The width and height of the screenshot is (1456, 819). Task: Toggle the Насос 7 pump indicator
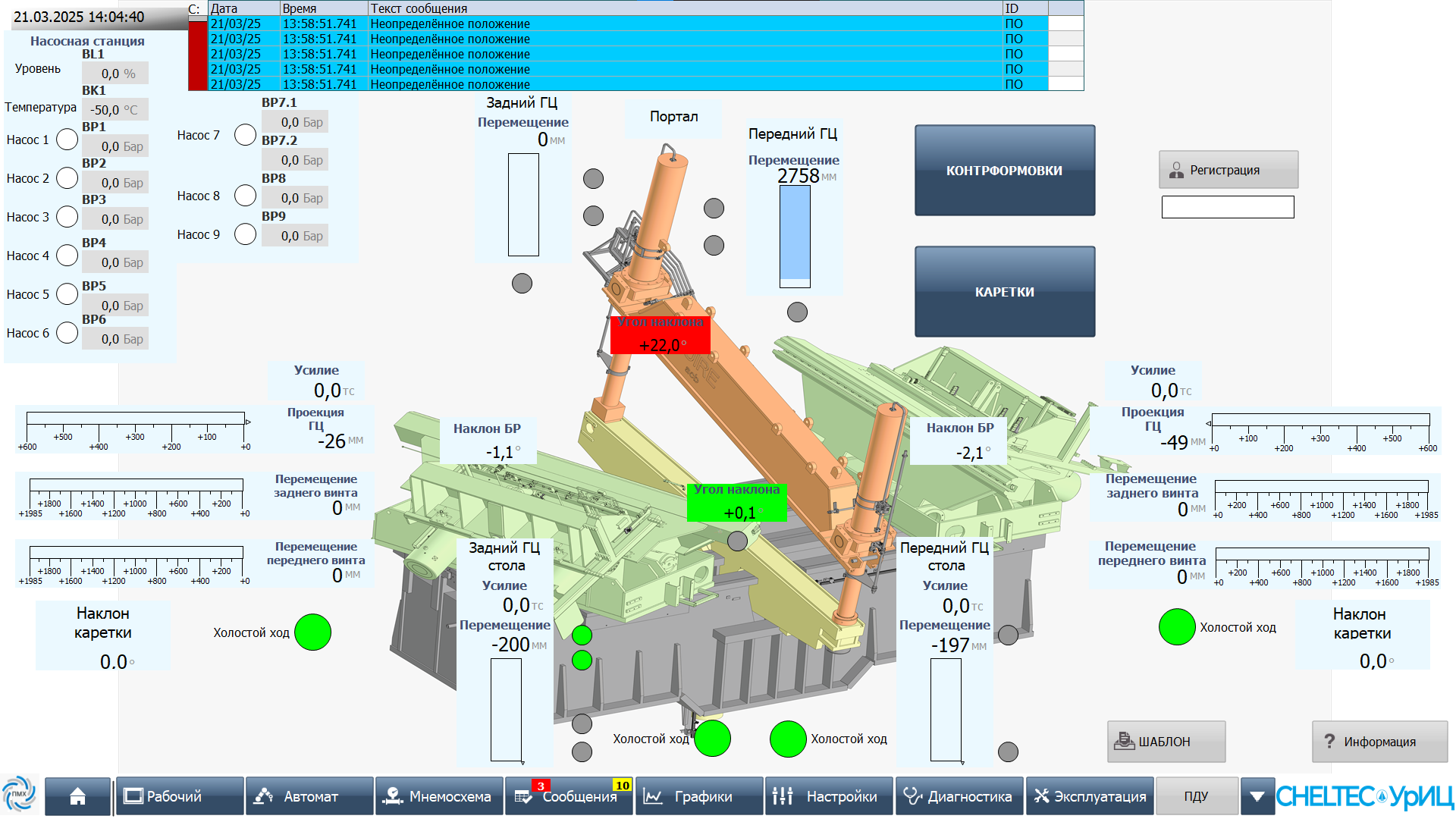(245, 135)
